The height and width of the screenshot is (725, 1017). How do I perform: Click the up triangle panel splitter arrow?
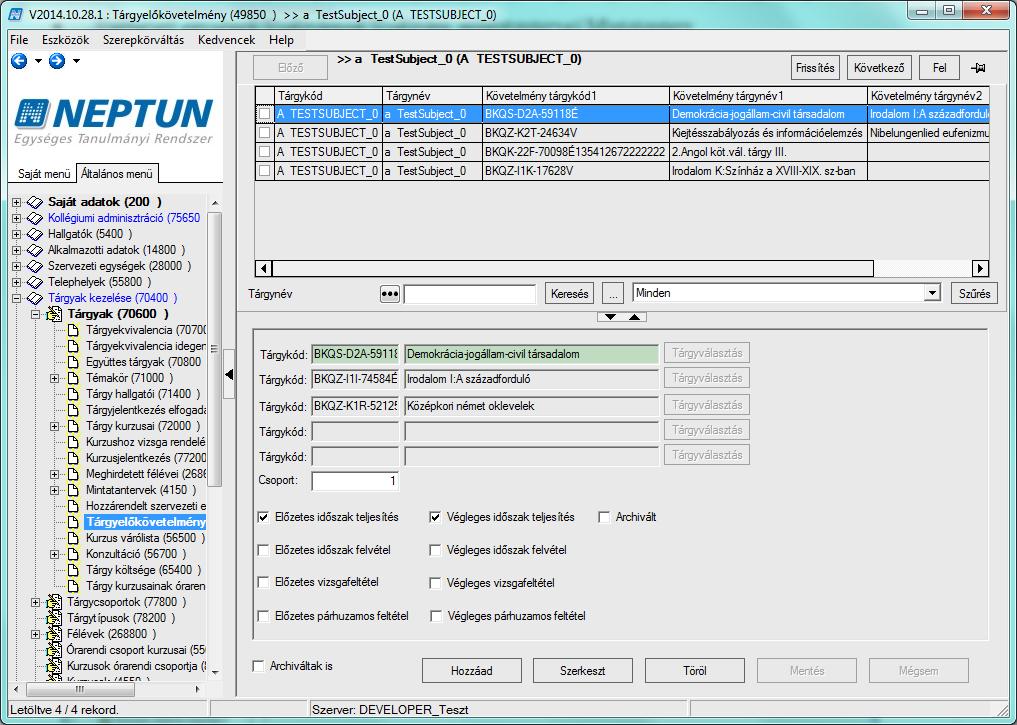[634, 317]
